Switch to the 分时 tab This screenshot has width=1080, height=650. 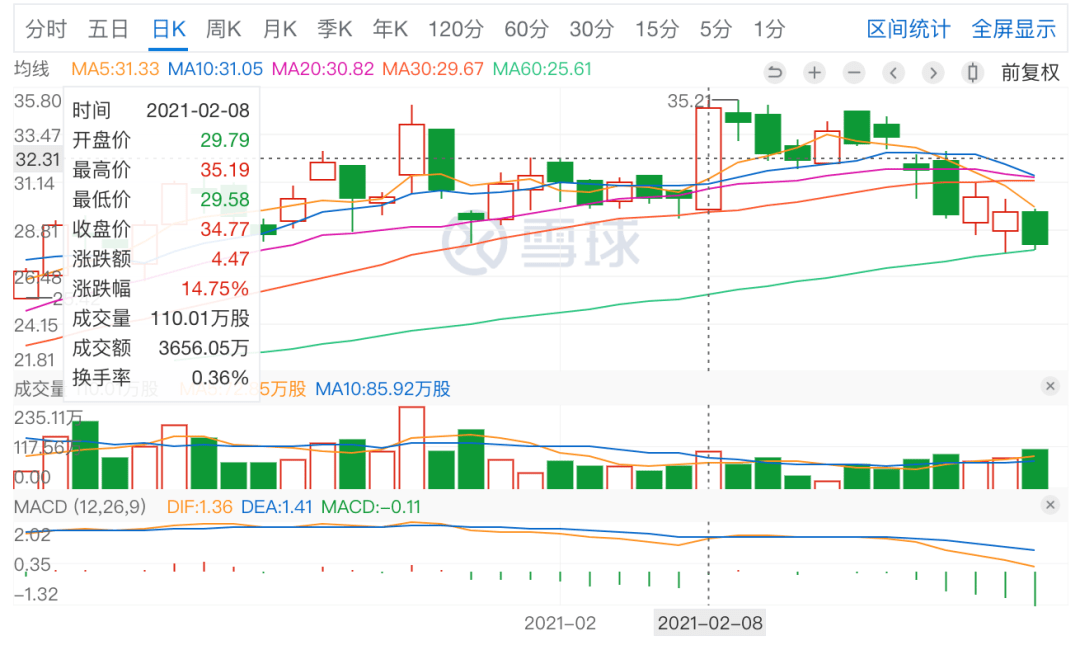(46, 30)
